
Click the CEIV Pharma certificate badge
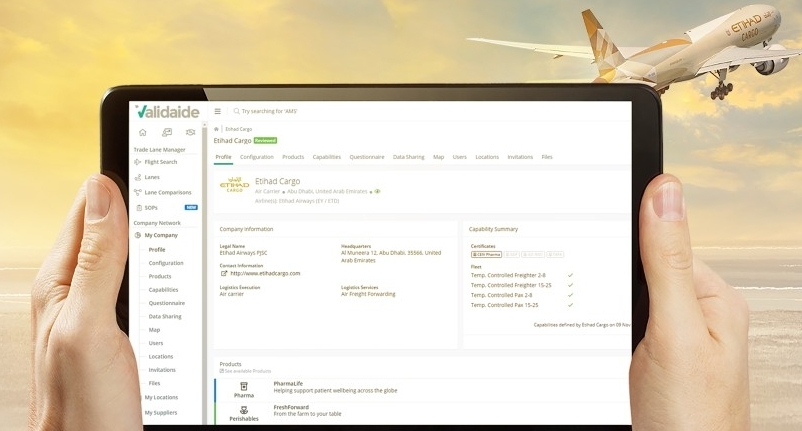pyautogui.click(x=486, y=254)
